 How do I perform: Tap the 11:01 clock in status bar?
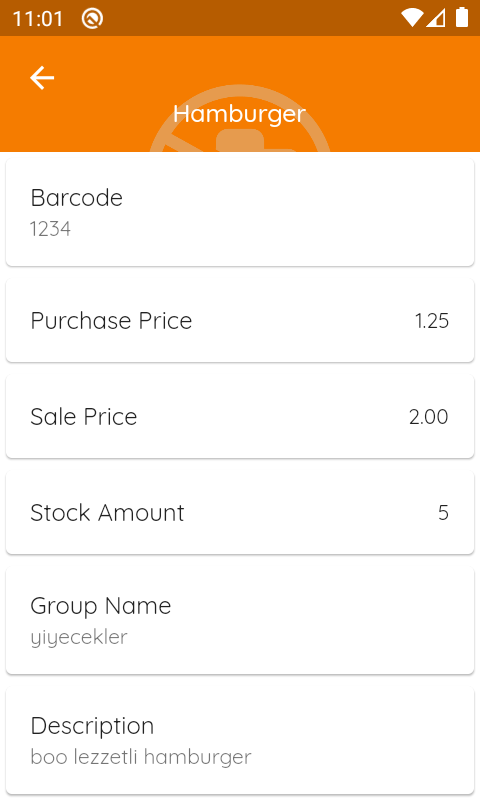pyautogui.click(x=37, y=19)
